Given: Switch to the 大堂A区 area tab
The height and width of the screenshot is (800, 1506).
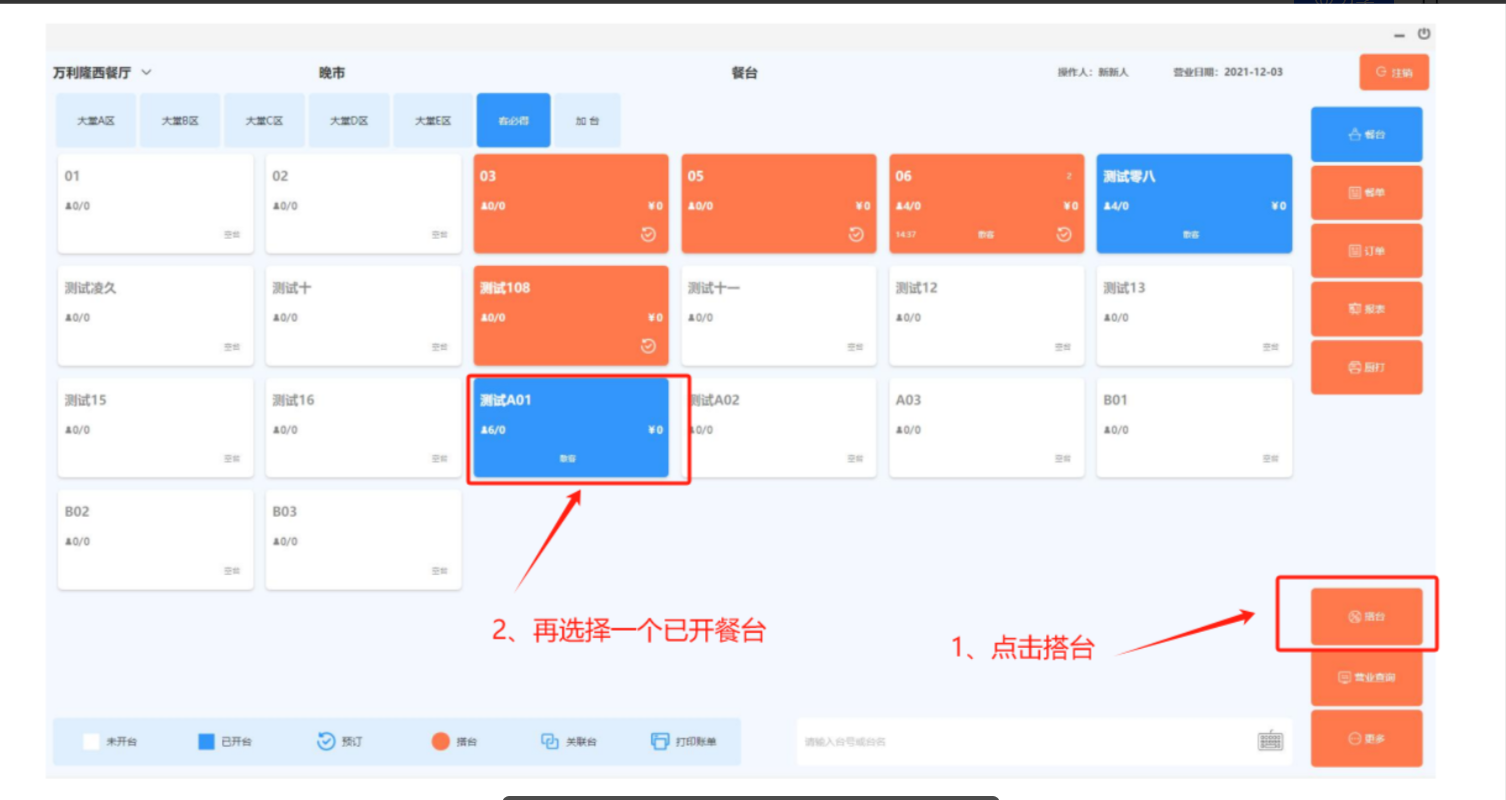Looking at the screenshot, I should (x=96, y=121).
